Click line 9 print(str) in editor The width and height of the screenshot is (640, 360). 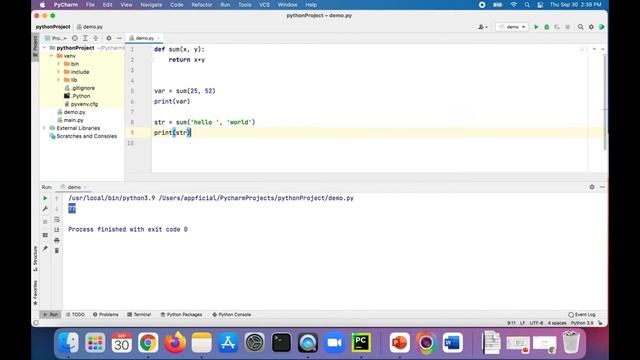[172, 133]
